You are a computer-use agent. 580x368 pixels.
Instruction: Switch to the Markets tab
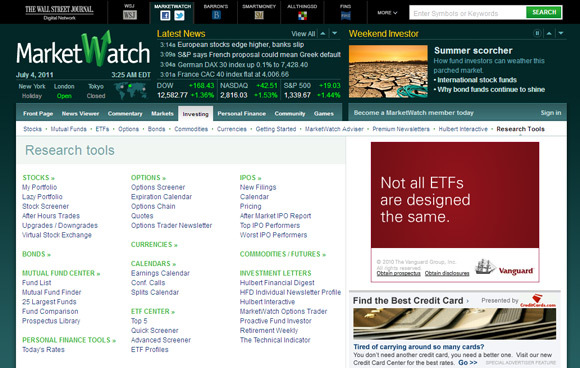(162, 114)
